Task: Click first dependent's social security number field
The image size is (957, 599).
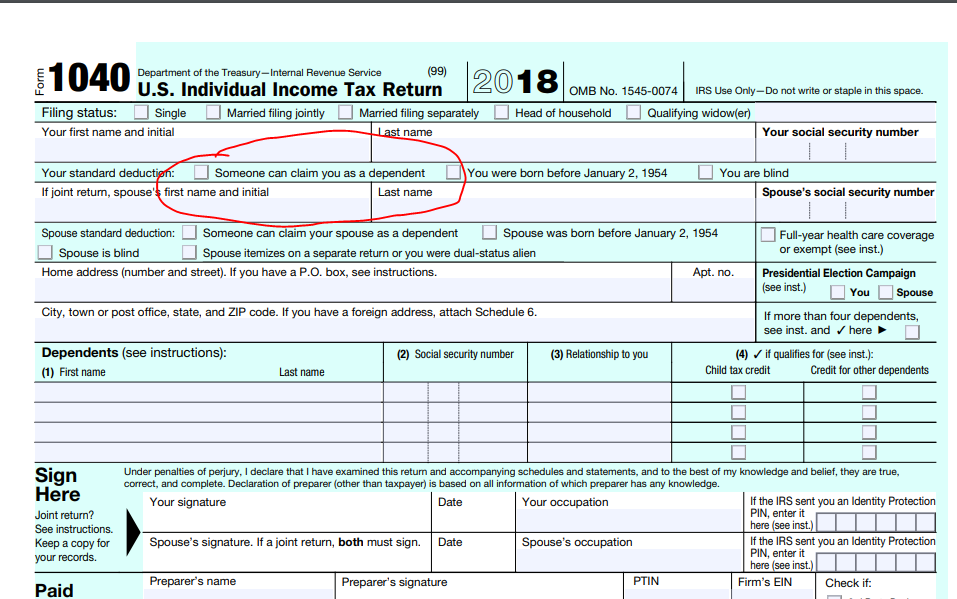Action: (455, 392)
